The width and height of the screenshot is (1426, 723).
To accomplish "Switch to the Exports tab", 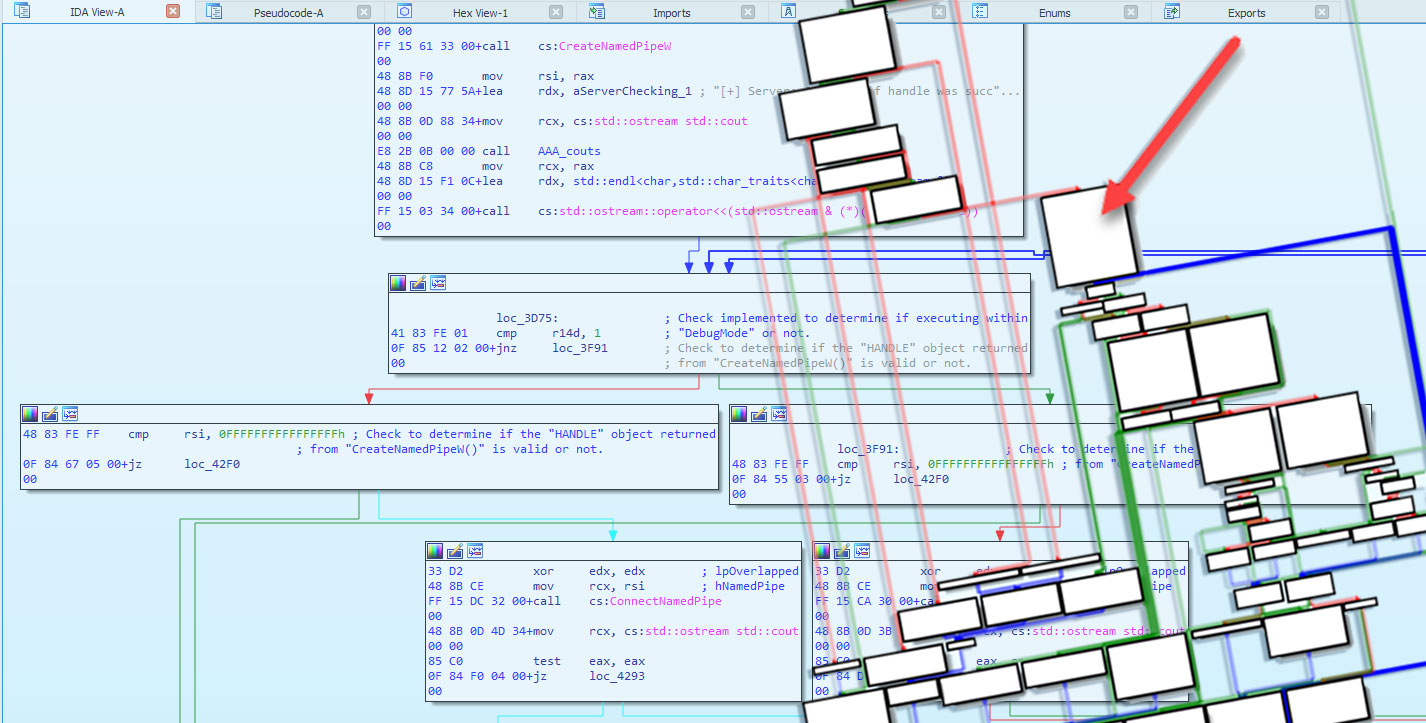I will coord(1246,13).
